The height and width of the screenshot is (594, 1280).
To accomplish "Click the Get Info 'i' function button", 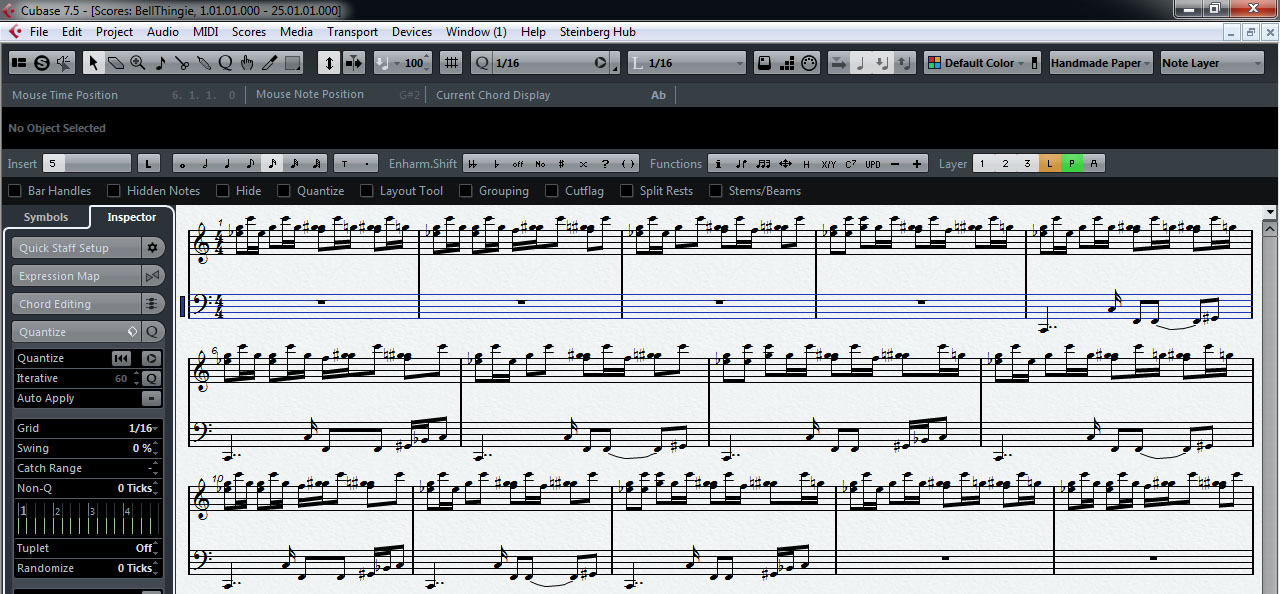I will click(x=719, y=164).
